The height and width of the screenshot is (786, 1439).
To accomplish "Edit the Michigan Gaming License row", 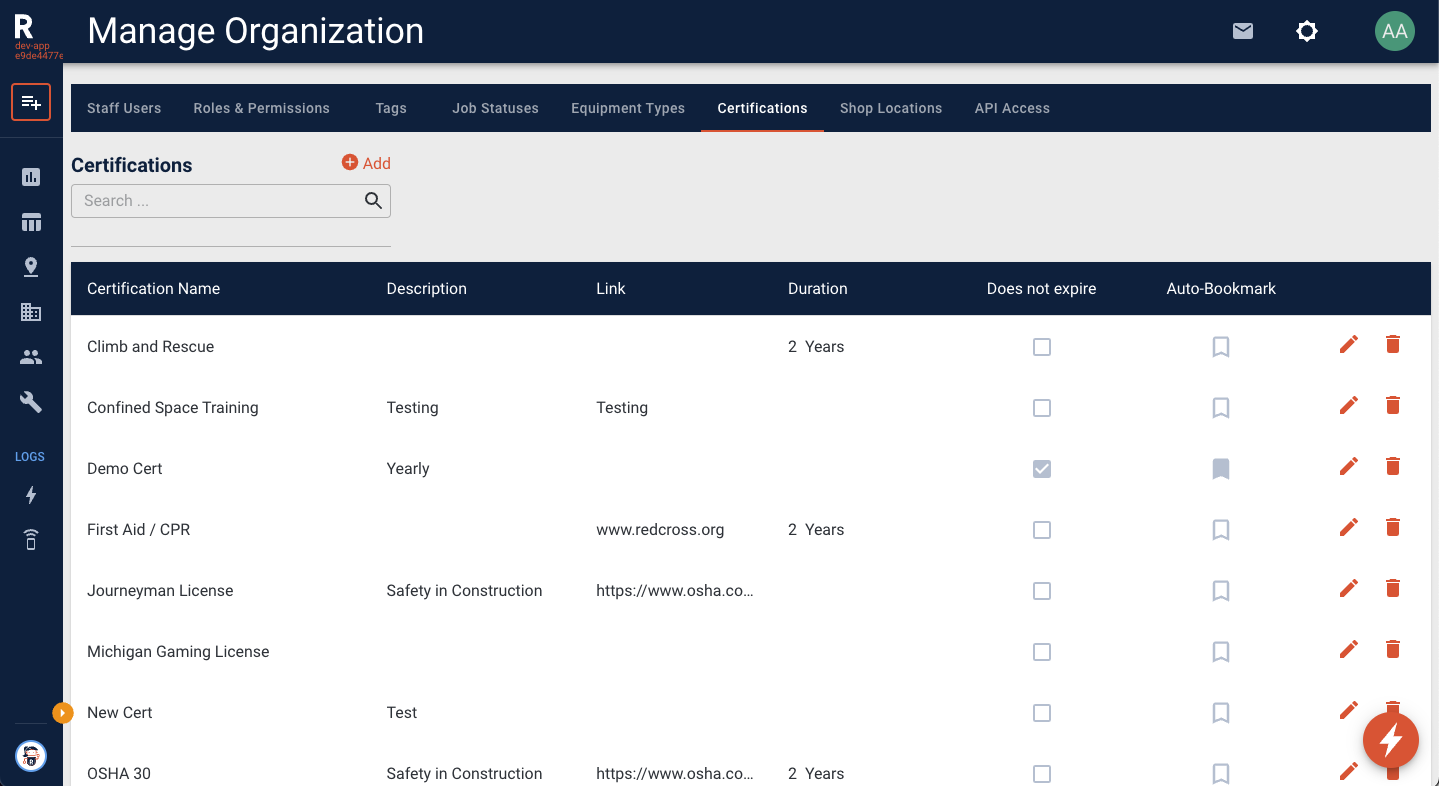I will point(1349,649).
